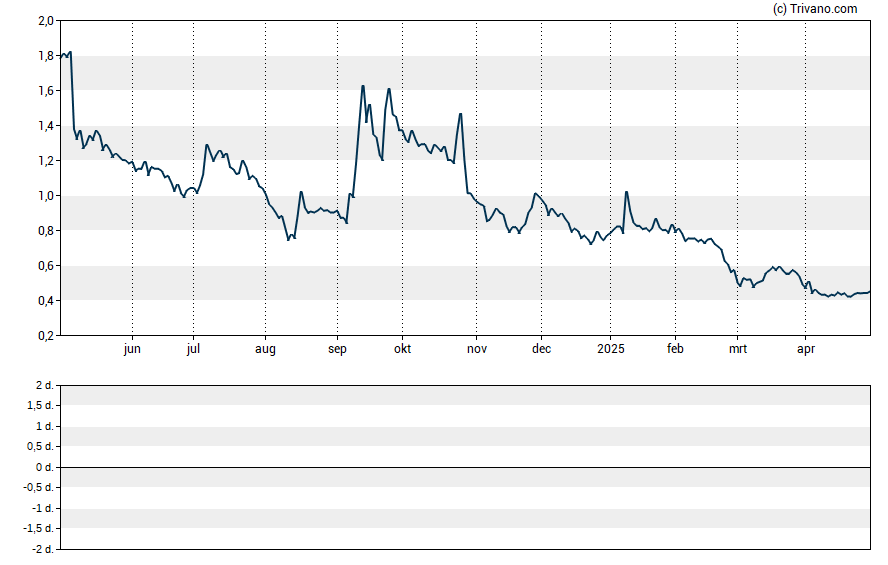Screen dimensions: 888x565
Task: Click the '2,0' price axis value
Action: [46, 21]
